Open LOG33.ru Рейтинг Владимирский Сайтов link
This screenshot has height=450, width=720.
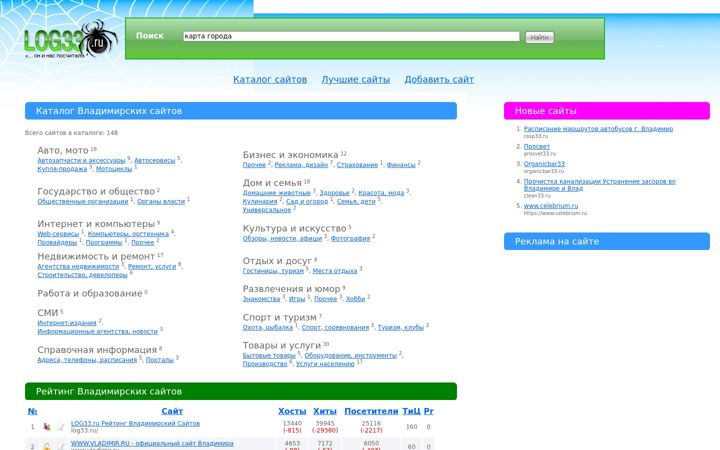pyautogui.click(x=135, y=423)
